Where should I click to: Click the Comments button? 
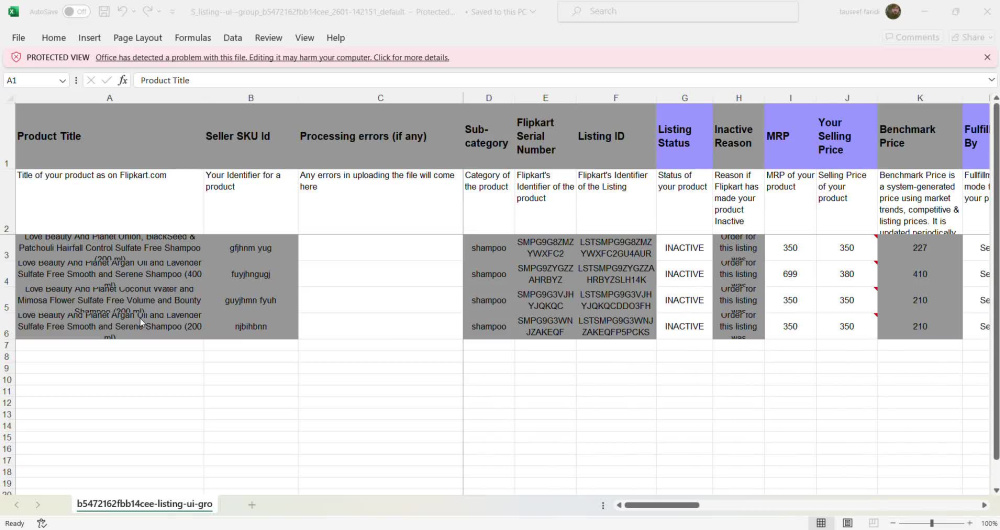click(x=912, y=37)
